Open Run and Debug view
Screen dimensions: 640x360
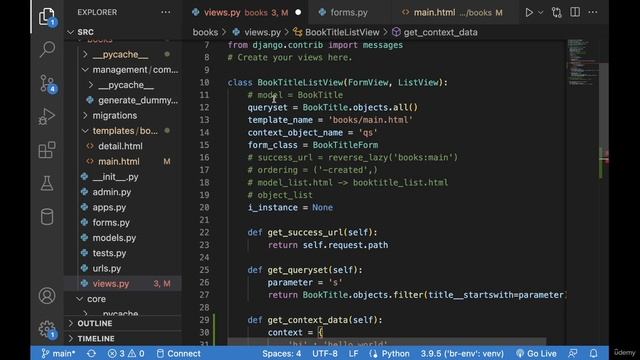(47, 117)
